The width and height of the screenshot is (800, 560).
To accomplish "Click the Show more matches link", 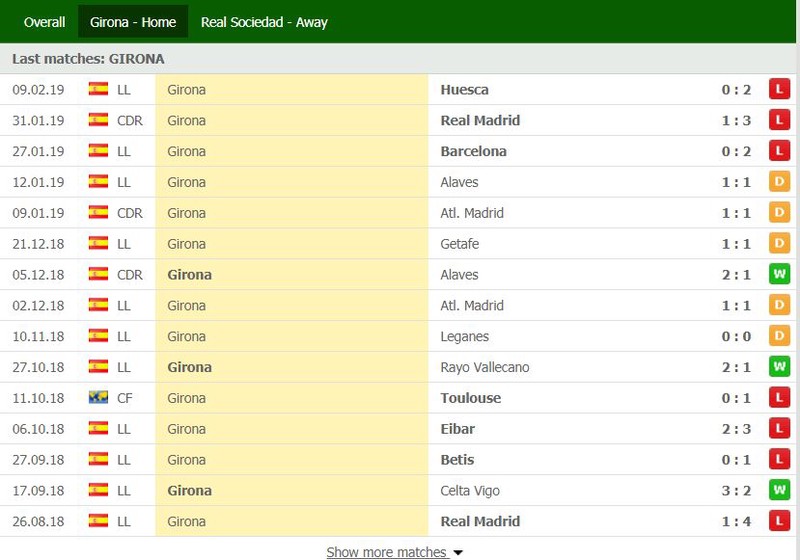I will pos(388,552).
